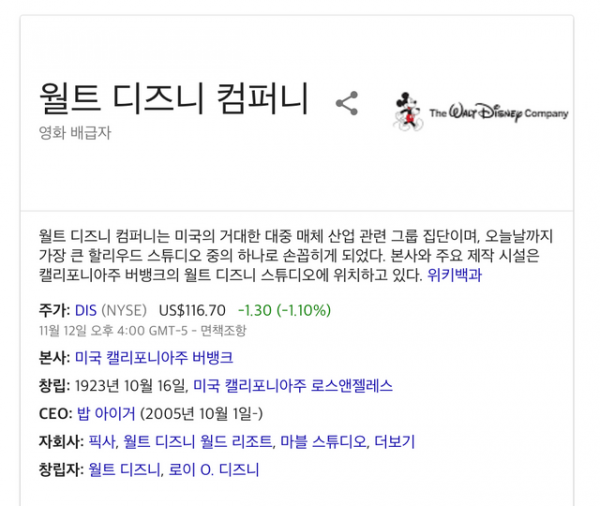
Task: Click 더보기 to see more subsidiaries
Action: [395, 442]
